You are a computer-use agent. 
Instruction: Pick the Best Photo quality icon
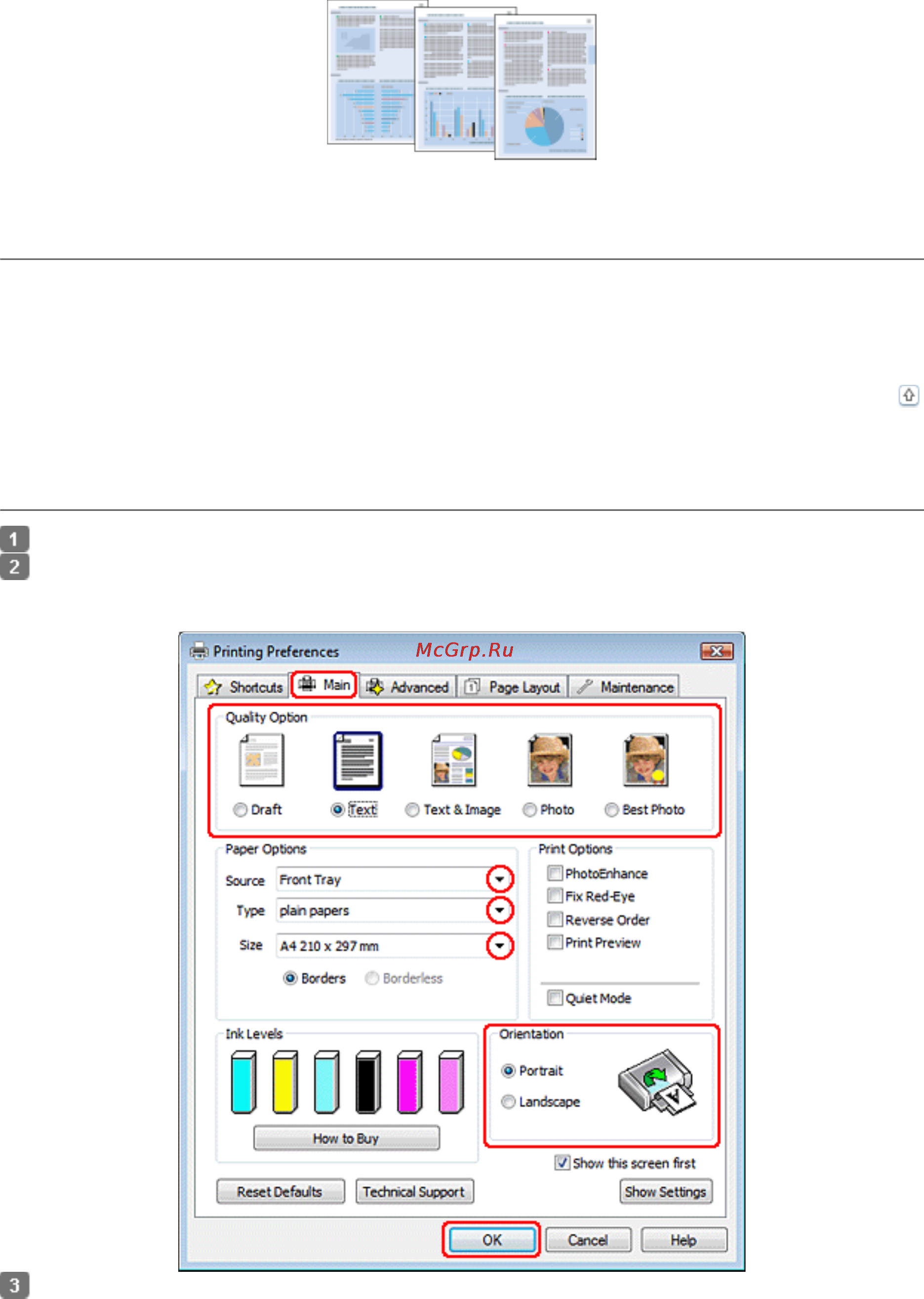(645, 760)
